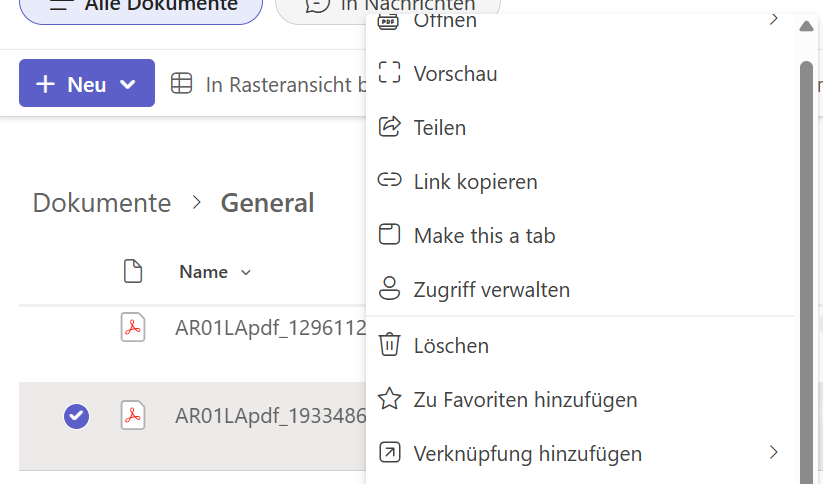Click the file type column header icon
Screen dimensions: 823x484
[132, 271]
